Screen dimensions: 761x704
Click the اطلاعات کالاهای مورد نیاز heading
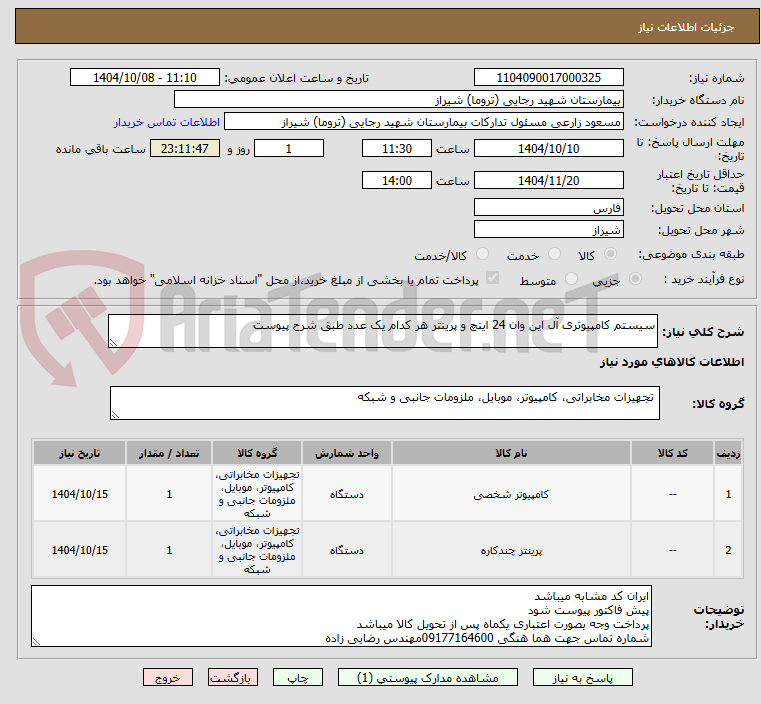pos(672,362)
